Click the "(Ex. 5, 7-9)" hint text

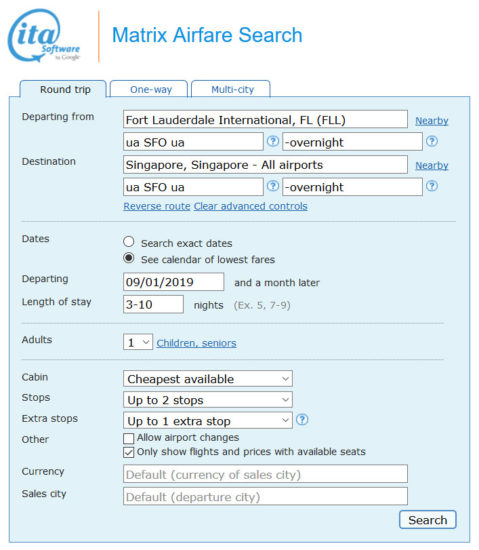[262, 305]
